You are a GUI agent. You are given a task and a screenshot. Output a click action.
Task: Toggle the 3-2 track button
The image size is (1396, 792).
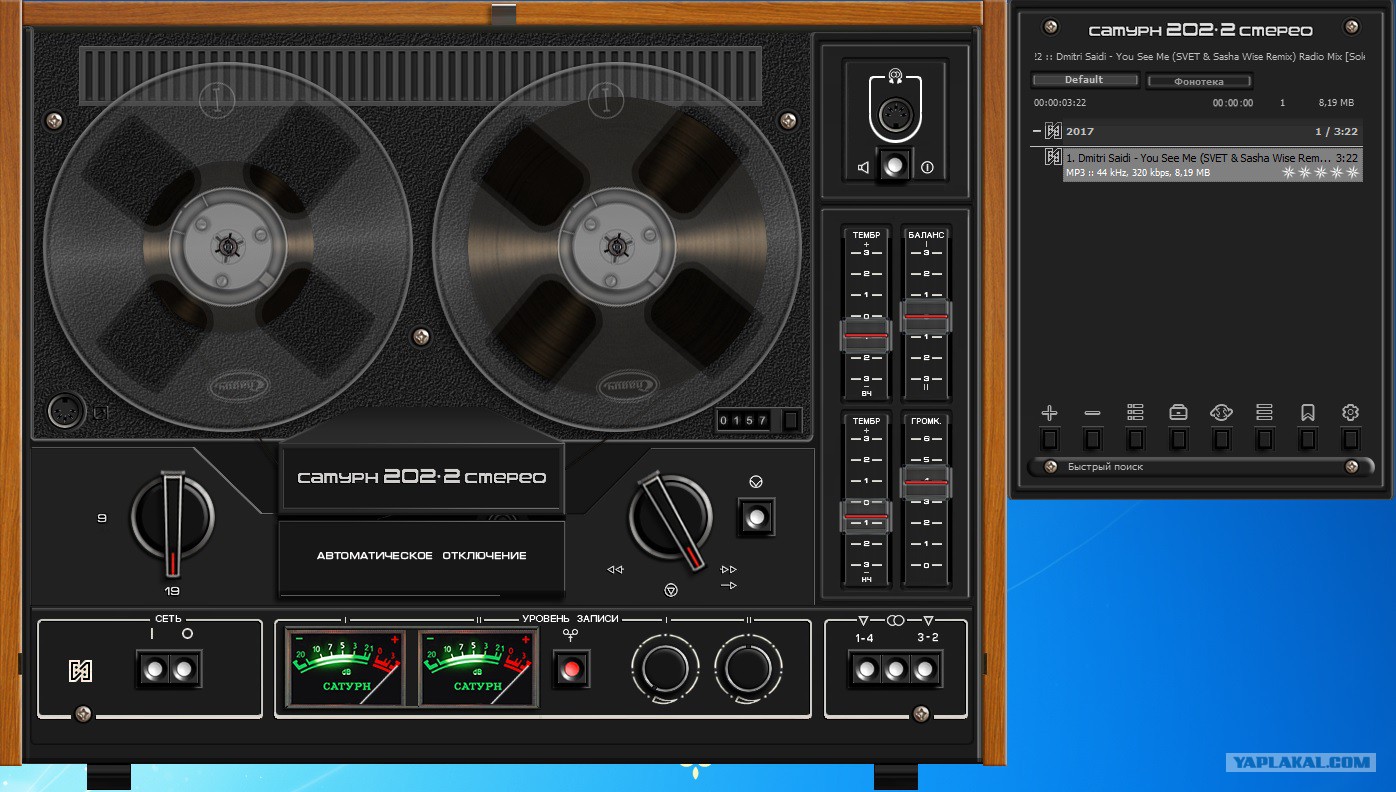(926, 669)
